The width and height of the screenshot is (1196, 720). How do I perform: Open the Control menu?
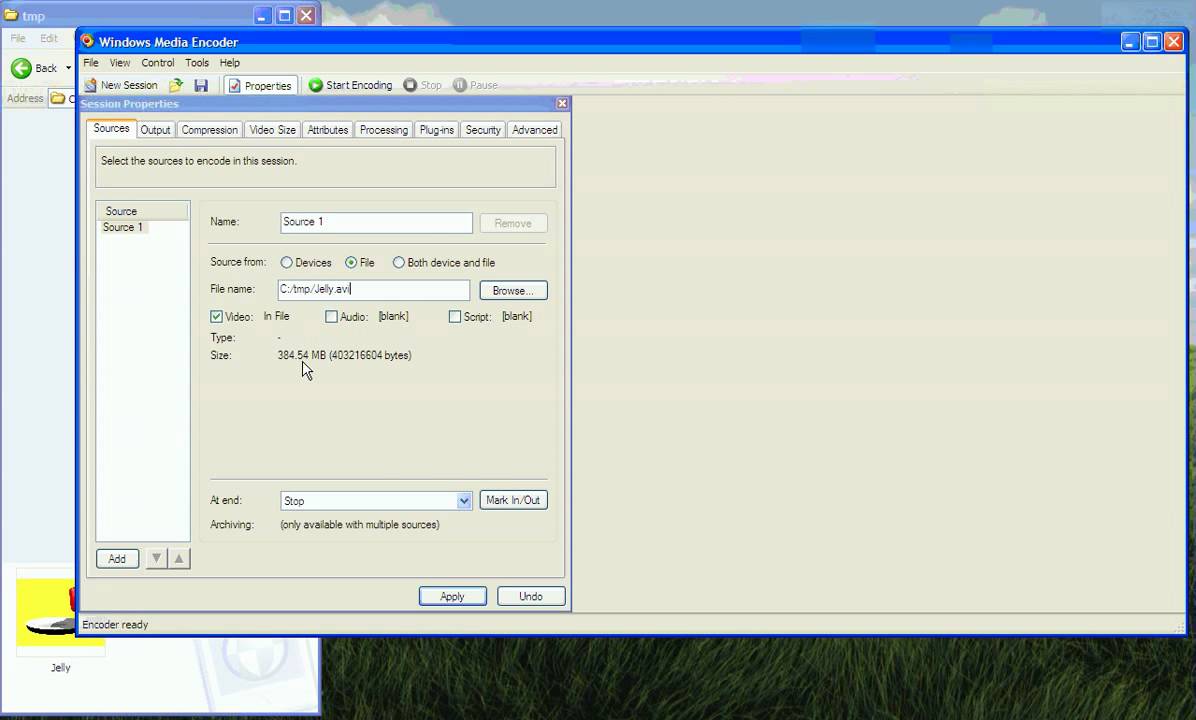[158, 63]
